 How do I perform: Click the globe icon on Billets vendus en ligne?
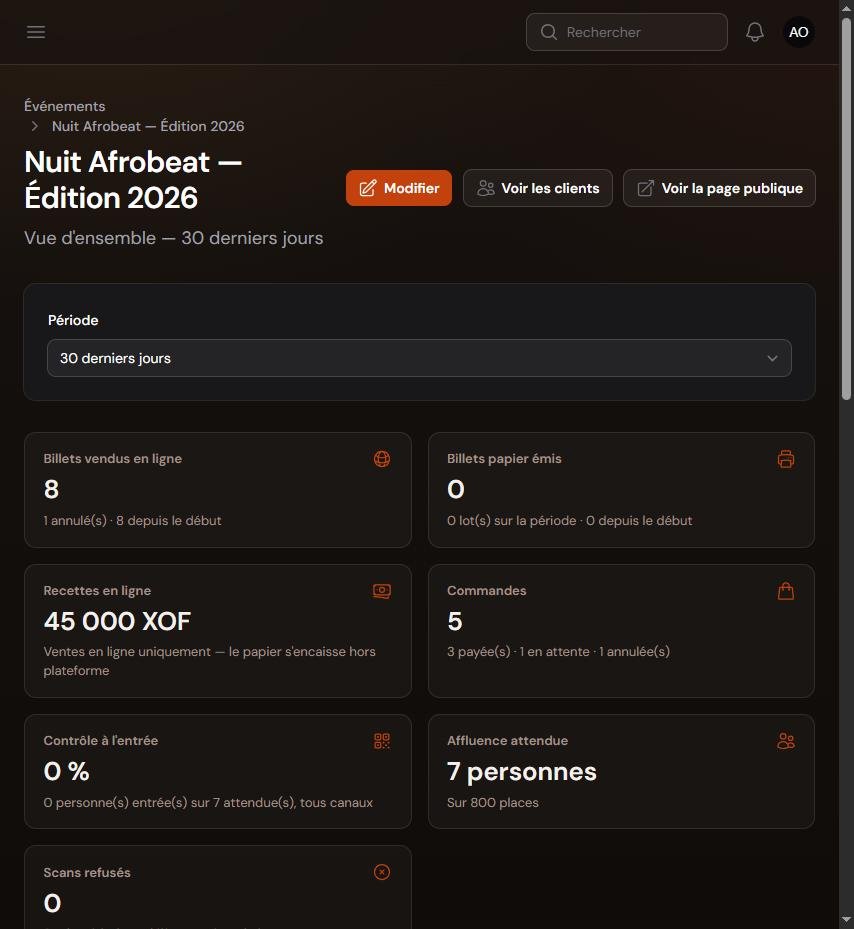click(x=382, y=459)
